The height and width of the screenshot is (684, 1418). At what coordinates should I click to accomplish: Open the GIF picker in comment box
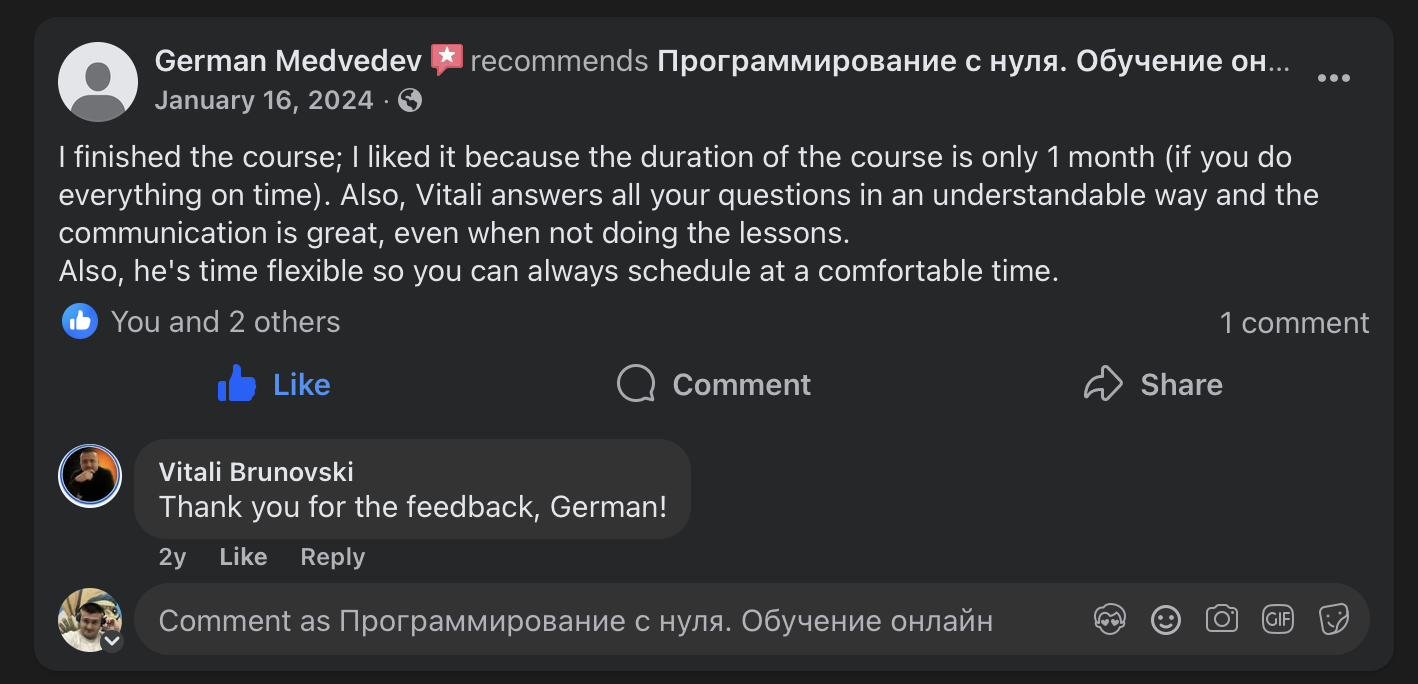[1278, 620]
